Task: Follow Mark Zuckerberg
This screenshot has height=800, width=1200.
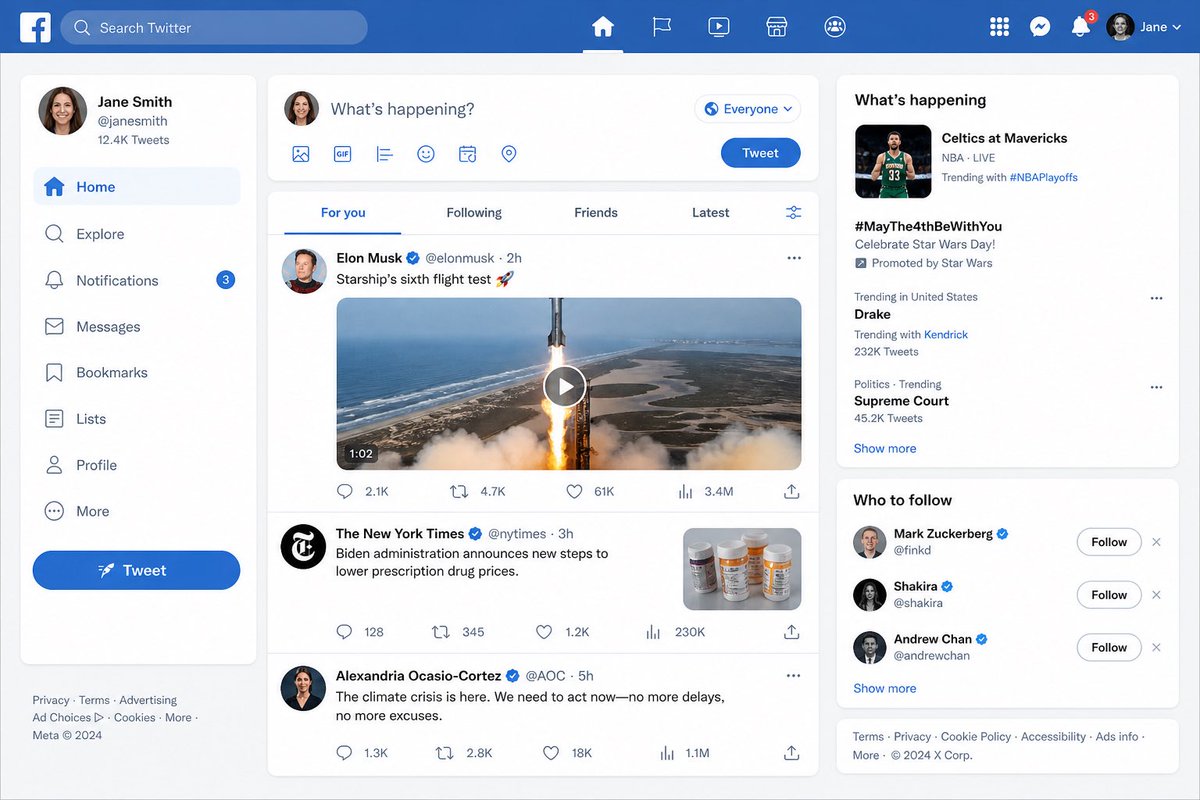Action: [1109, 542]
